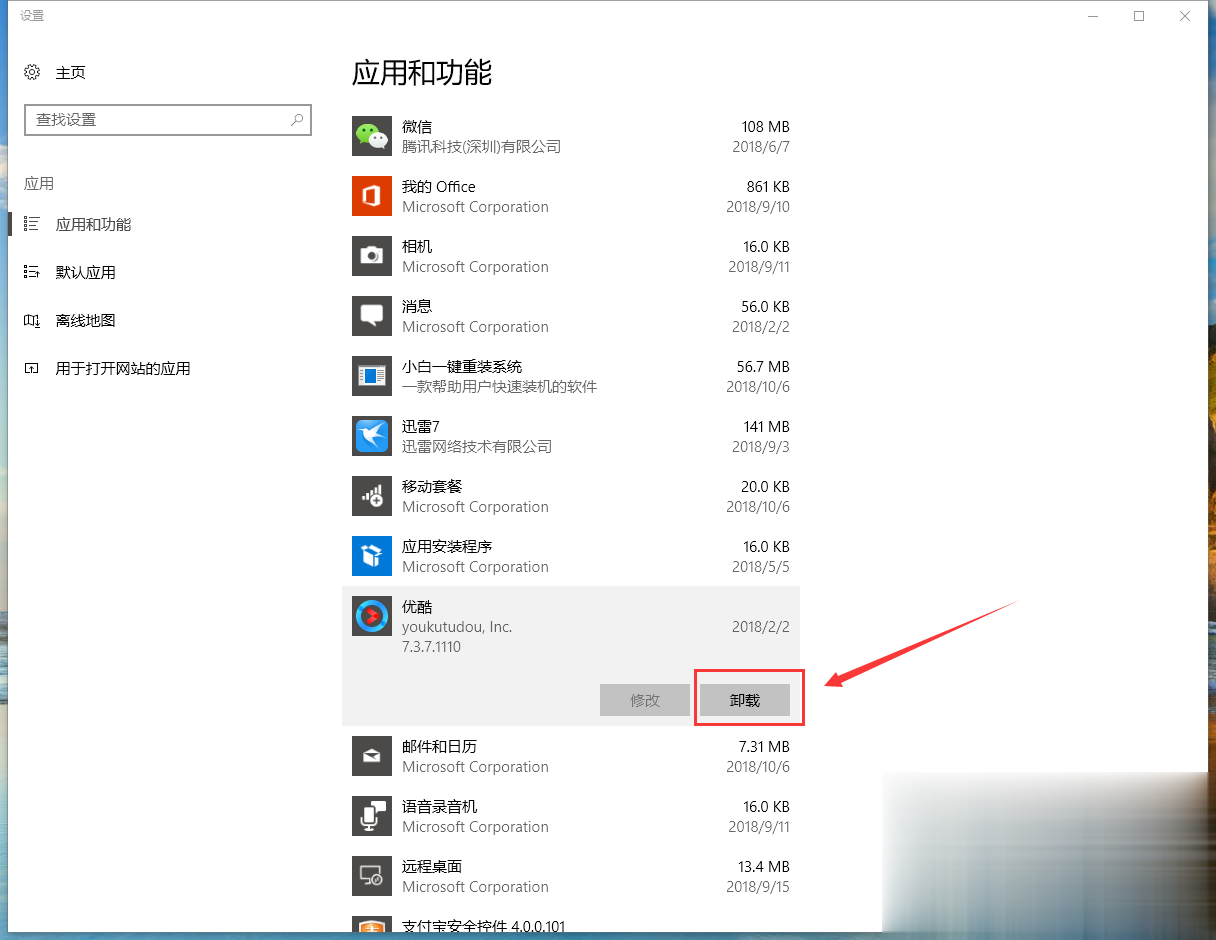
Task: Click the 邮件和日历 envelope icon
Action: (x=372, y=756)
